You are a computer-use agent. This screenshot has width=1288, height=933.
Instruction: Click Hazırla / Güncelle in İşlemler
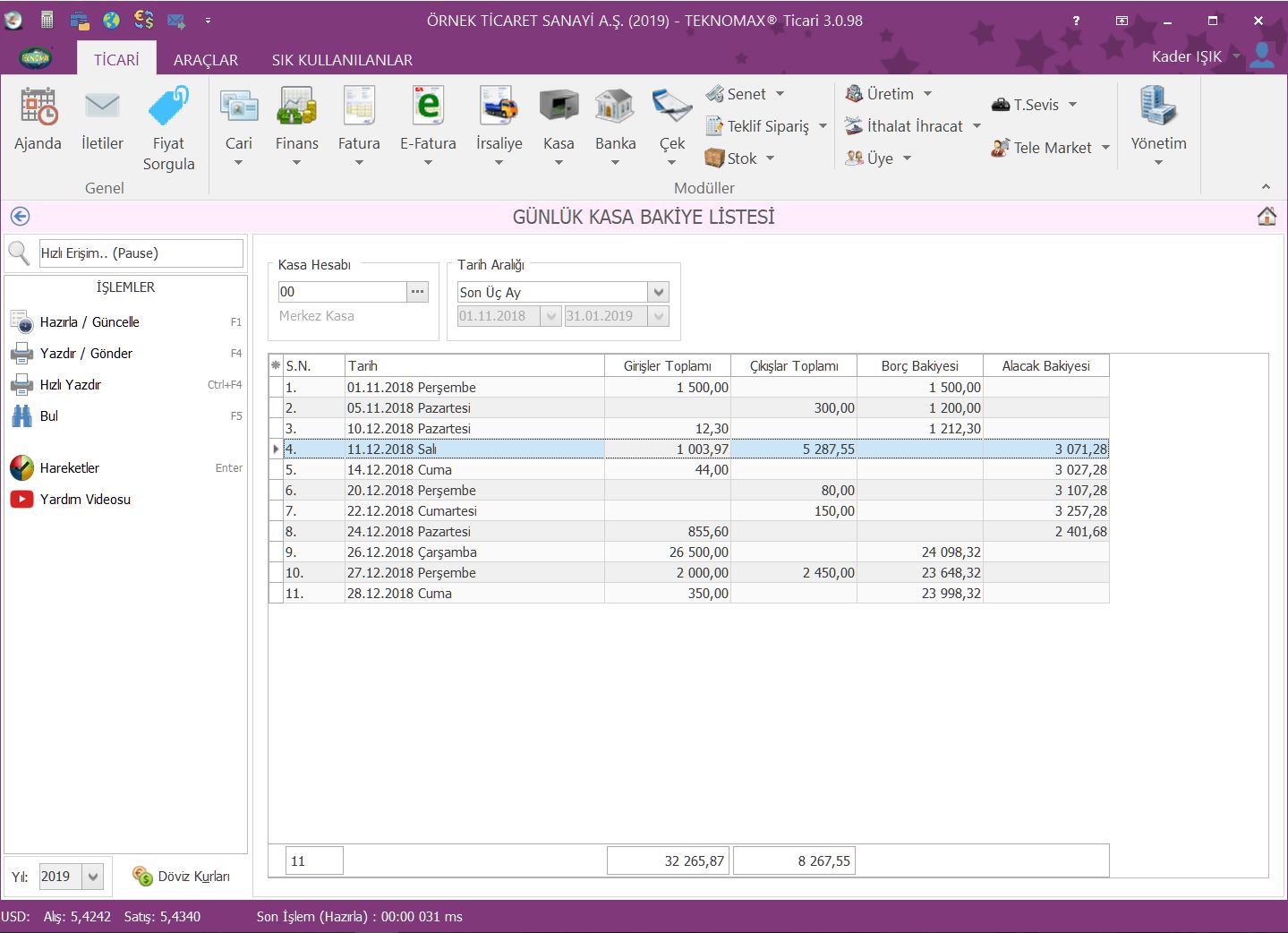pos(90,321)
